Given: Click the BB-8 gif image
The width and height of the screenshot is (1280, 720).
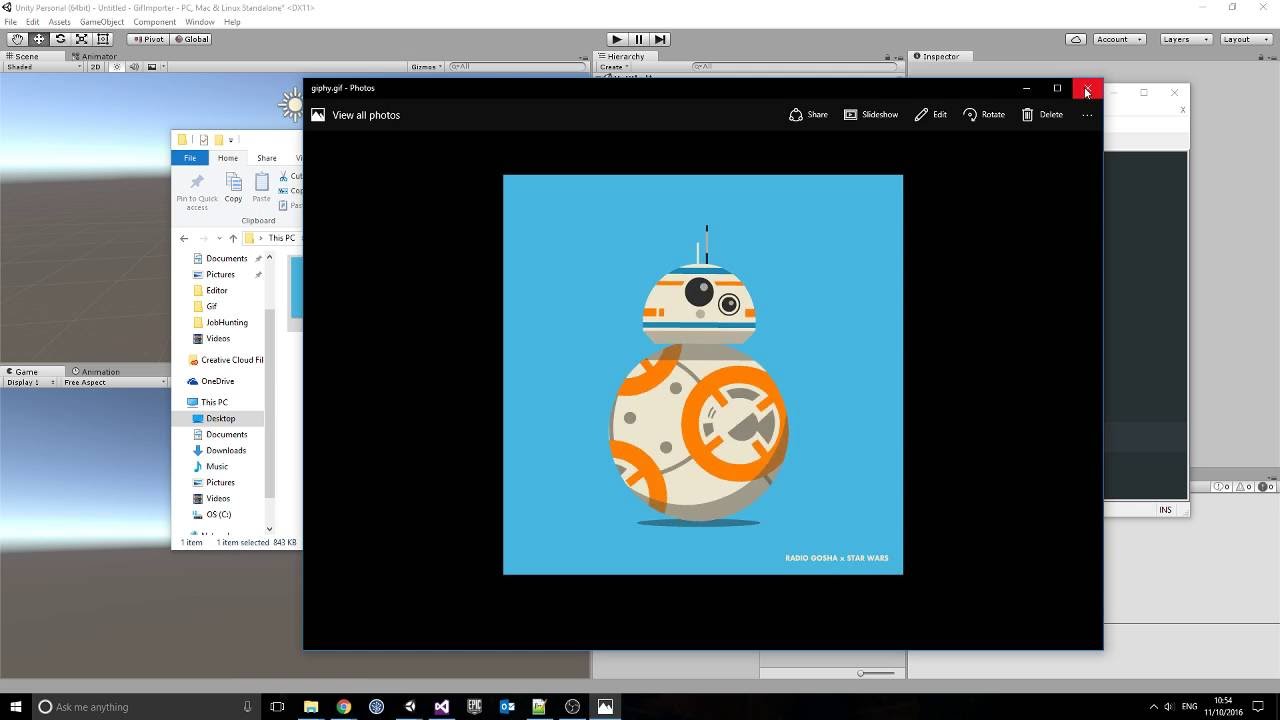Looking at the screenshot, I should 703,375.
